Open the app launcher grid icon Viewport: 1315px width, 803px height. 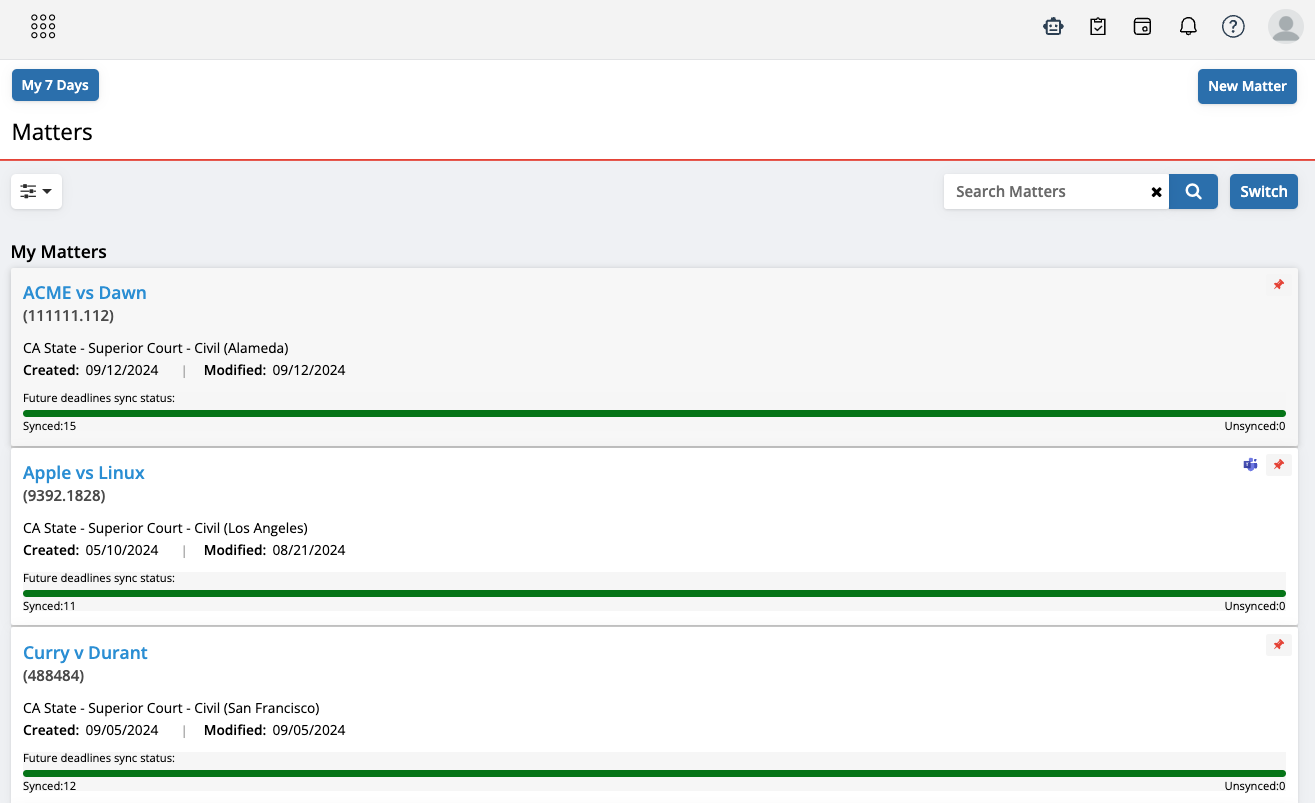point(43,27)
